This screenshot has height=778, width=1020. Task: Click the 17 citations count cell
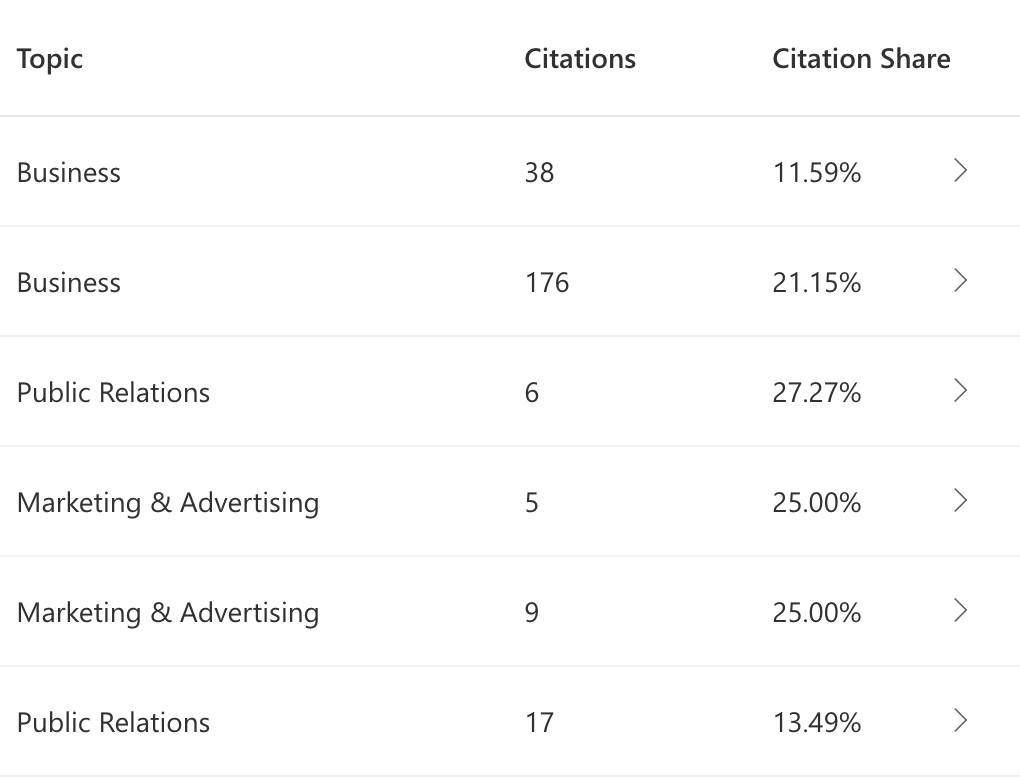539,723
